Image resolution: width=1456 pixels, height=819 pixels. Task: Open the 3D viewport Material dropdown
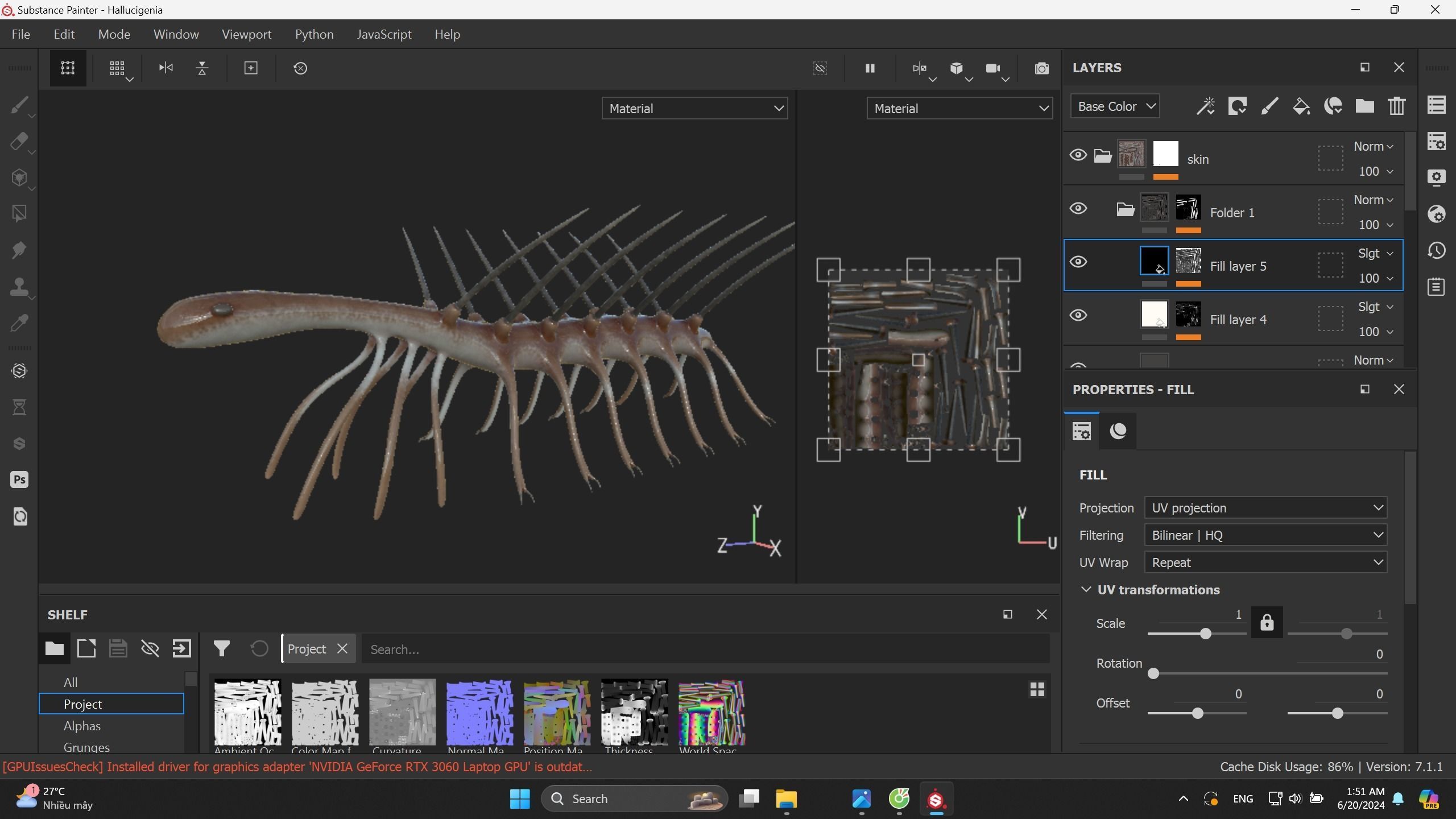pos(694,108)
